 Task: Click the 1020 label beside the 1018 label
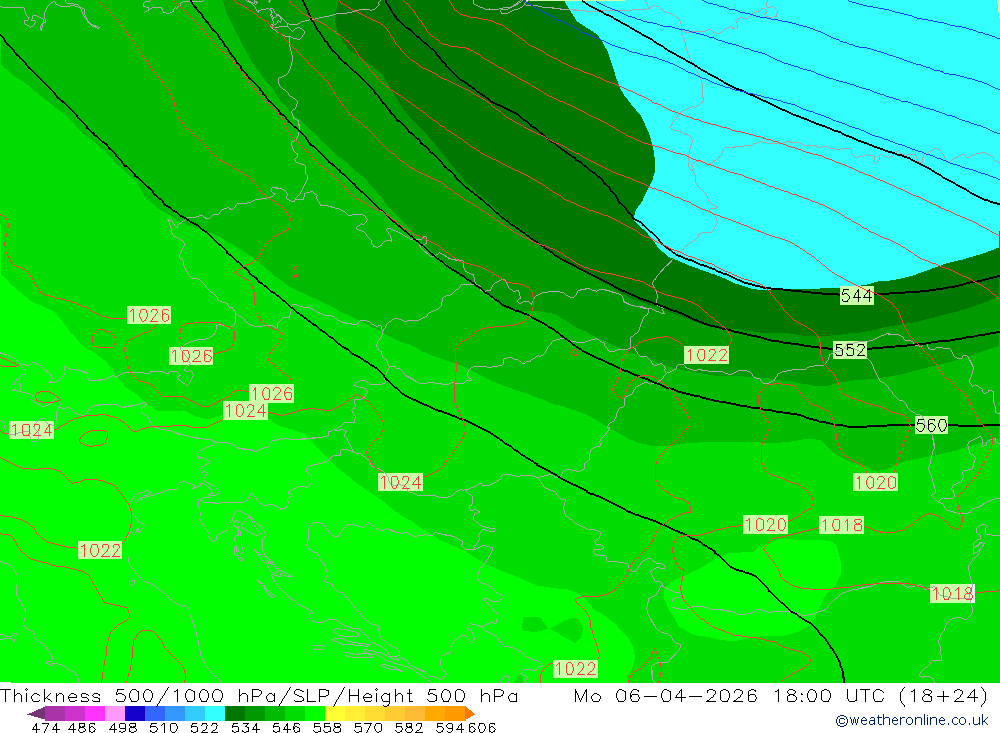[765, 525]
